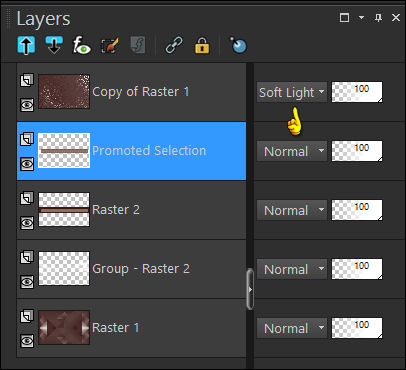Click the link layers chain icon
Viewport: 406px width, 370px height.
point(174,45)
